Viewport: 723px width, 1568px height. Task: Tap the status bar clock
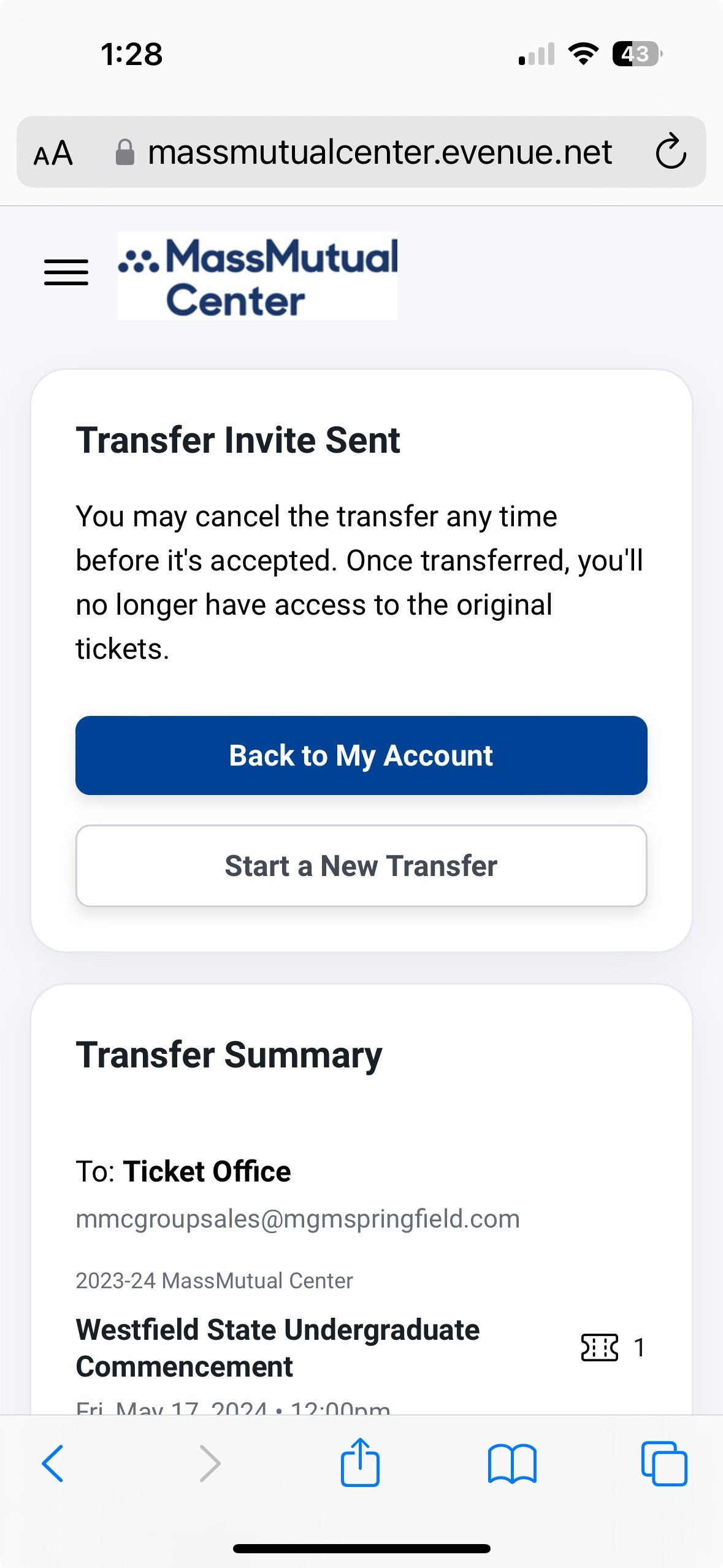132,54
